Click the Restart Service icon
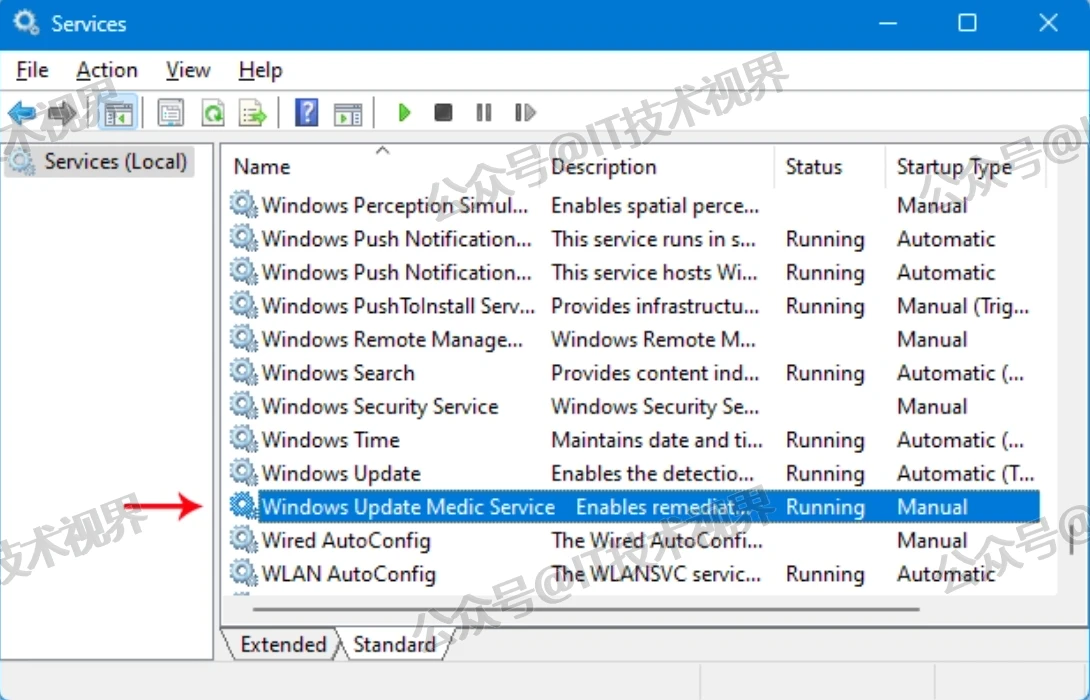This screenshot has height=700, width=1090. pyautogui.click(x=525, y=113)
